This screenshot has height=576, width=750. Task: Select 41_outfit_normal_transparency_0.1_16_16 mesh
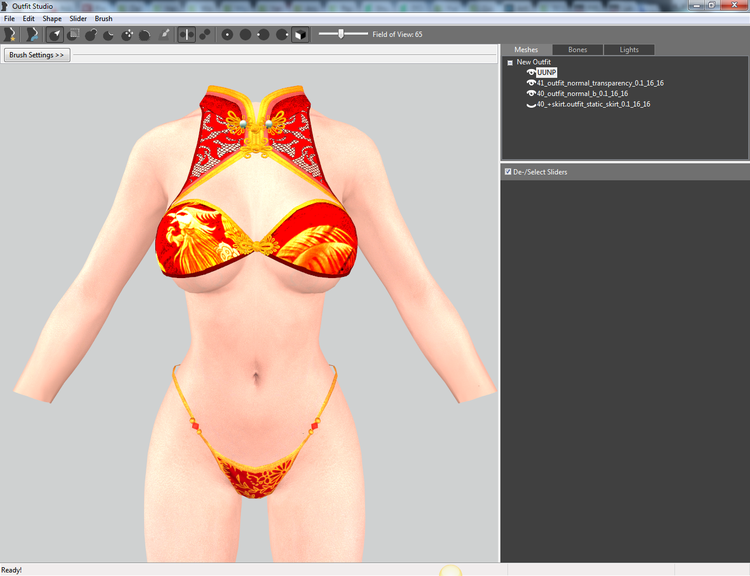coord(600,83)
